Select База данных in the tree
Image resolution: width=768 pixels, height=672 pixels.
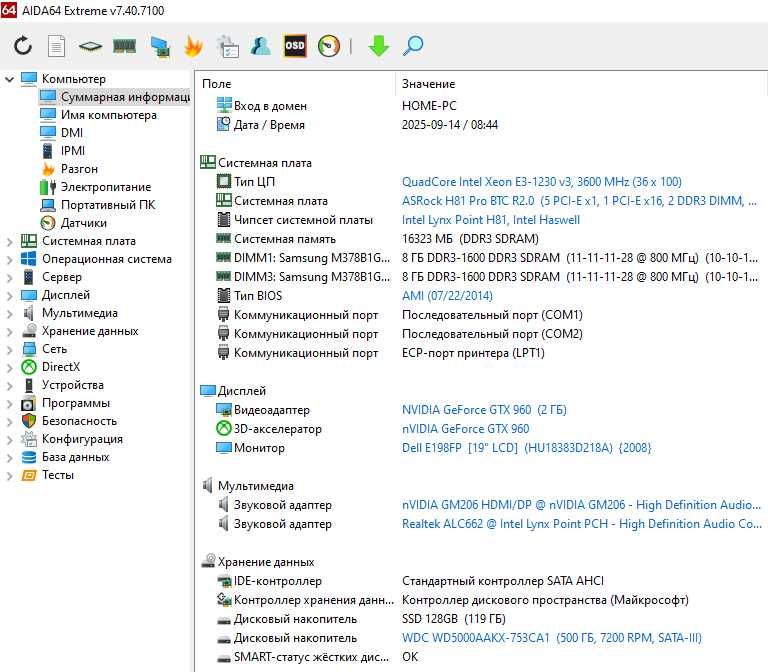coord(75,457)
